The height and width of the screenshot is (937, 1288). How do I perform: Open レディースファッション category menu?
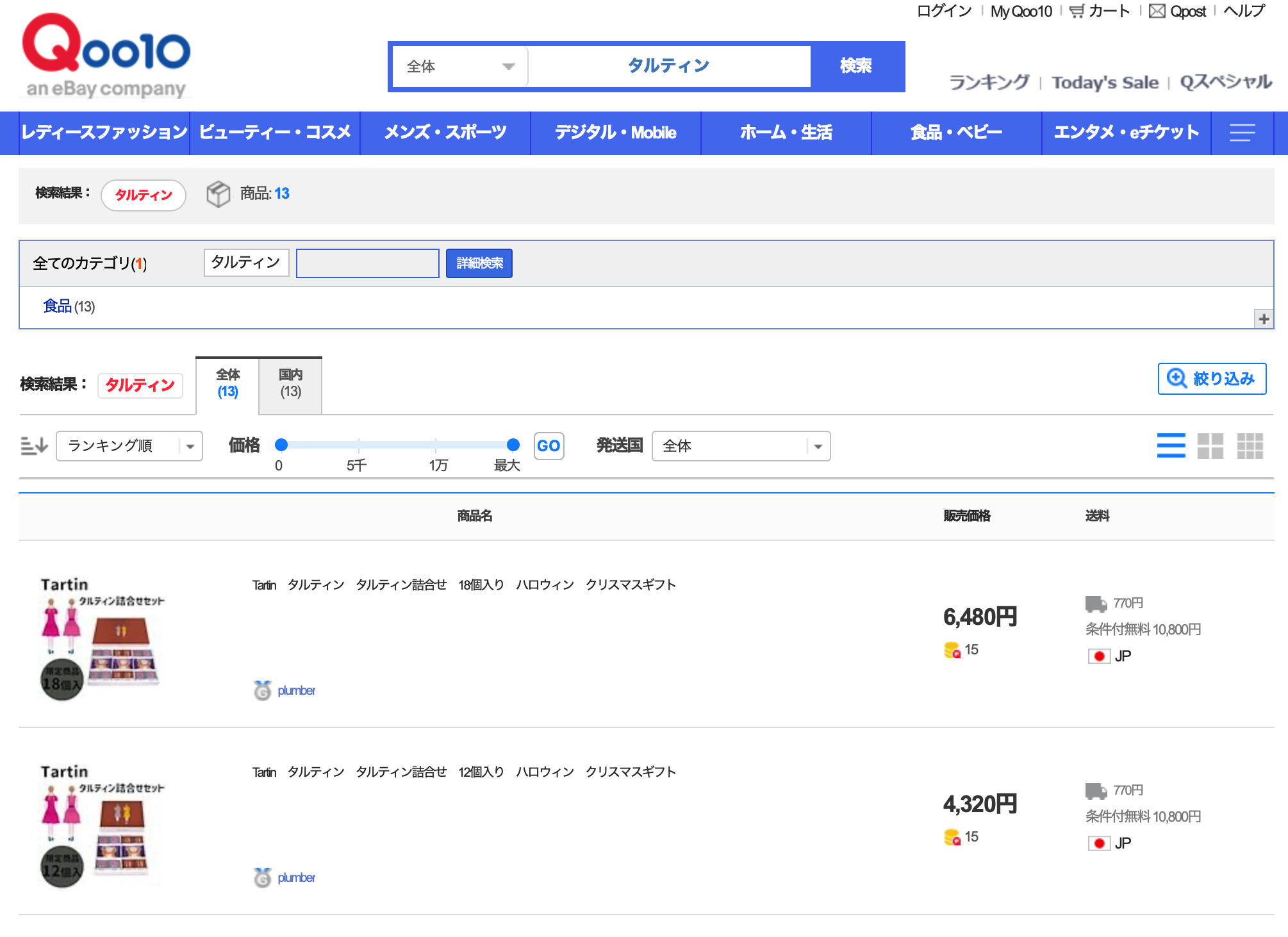point(104,133)
